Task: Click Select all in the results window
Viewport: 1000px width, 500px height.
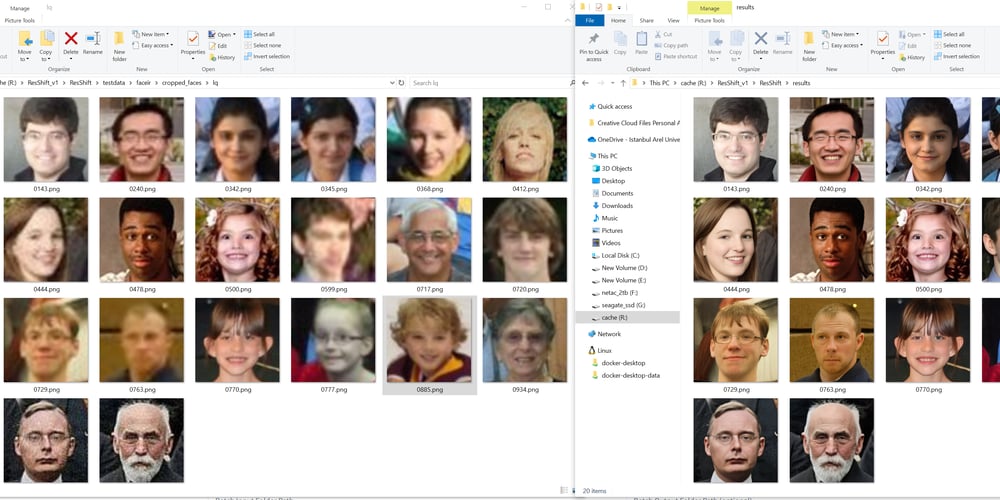Action: coord(949,34)
